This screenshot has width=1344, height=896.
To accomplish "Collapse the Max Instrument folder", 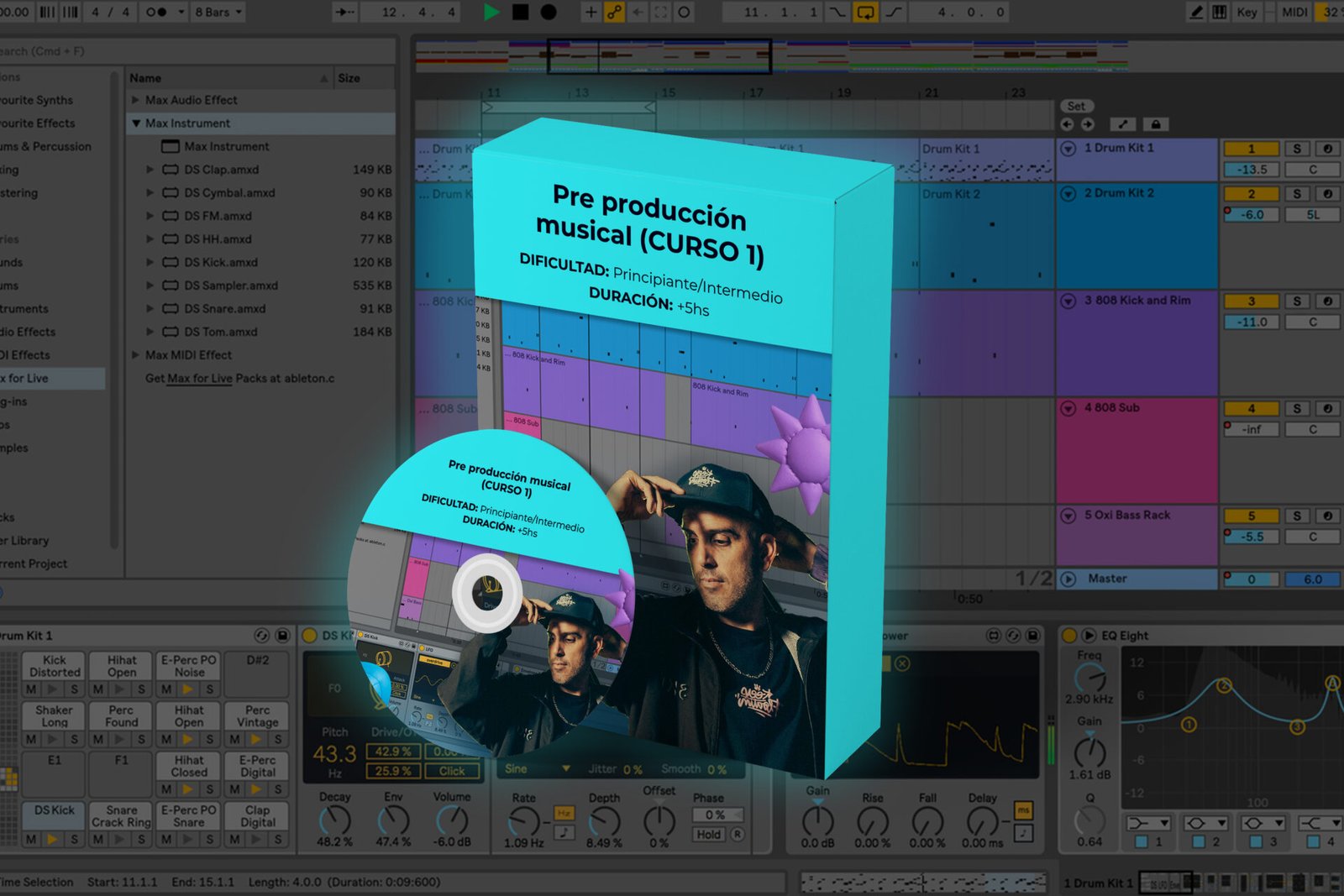I will click(136, 123).
